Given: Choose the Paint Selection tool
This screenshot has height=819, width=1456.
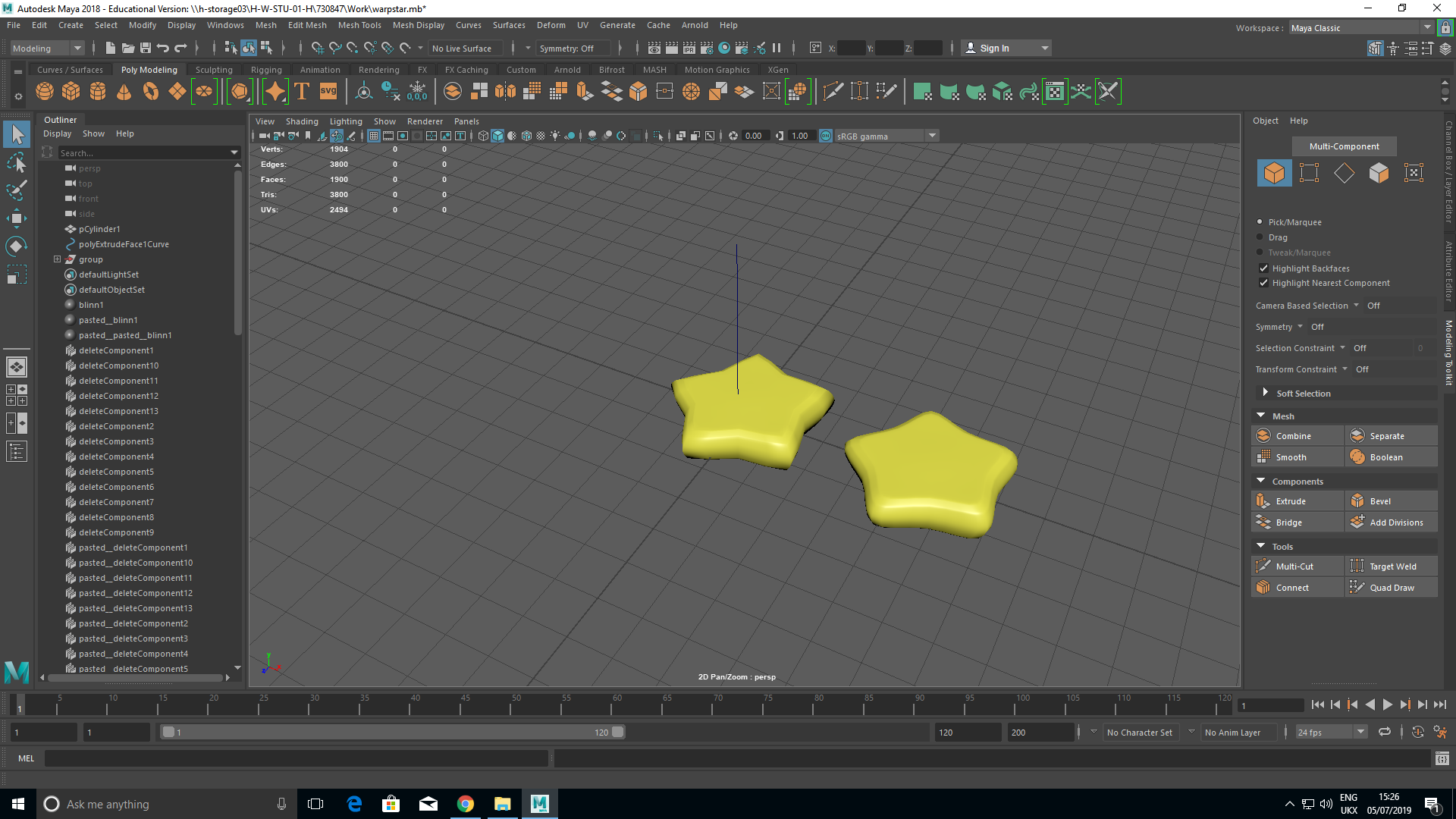Looking at the screenshot, I should 17,190.
